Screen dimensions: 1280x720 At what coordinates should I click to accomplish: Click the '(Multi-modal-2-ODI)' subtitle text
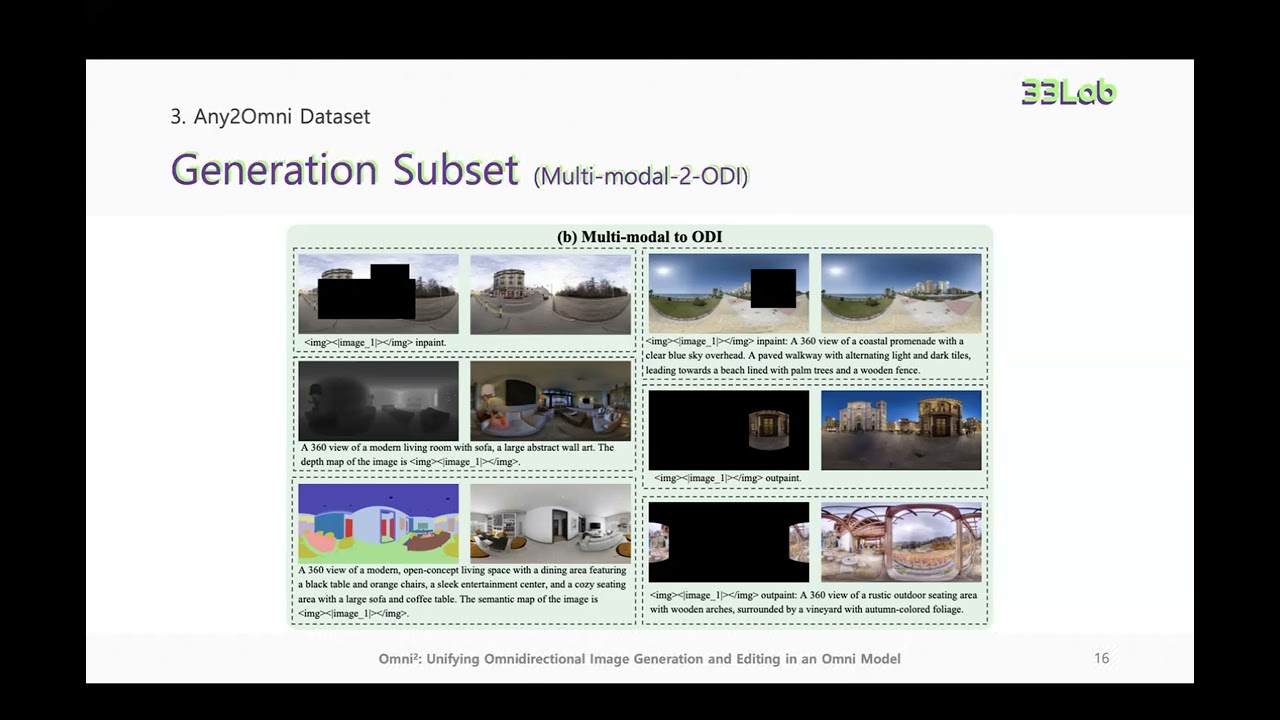point(641,176)
